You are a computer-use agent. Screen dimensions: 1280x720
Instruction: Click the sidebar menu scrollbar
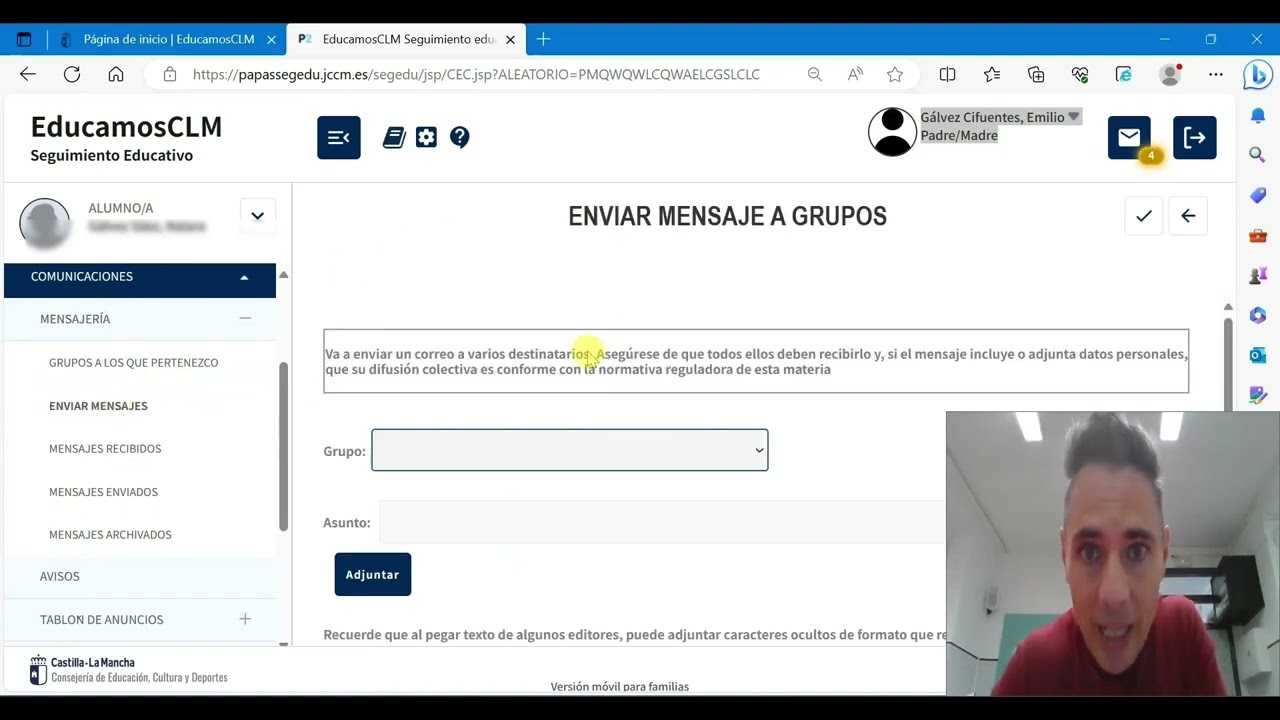click(x=283, y=445)
